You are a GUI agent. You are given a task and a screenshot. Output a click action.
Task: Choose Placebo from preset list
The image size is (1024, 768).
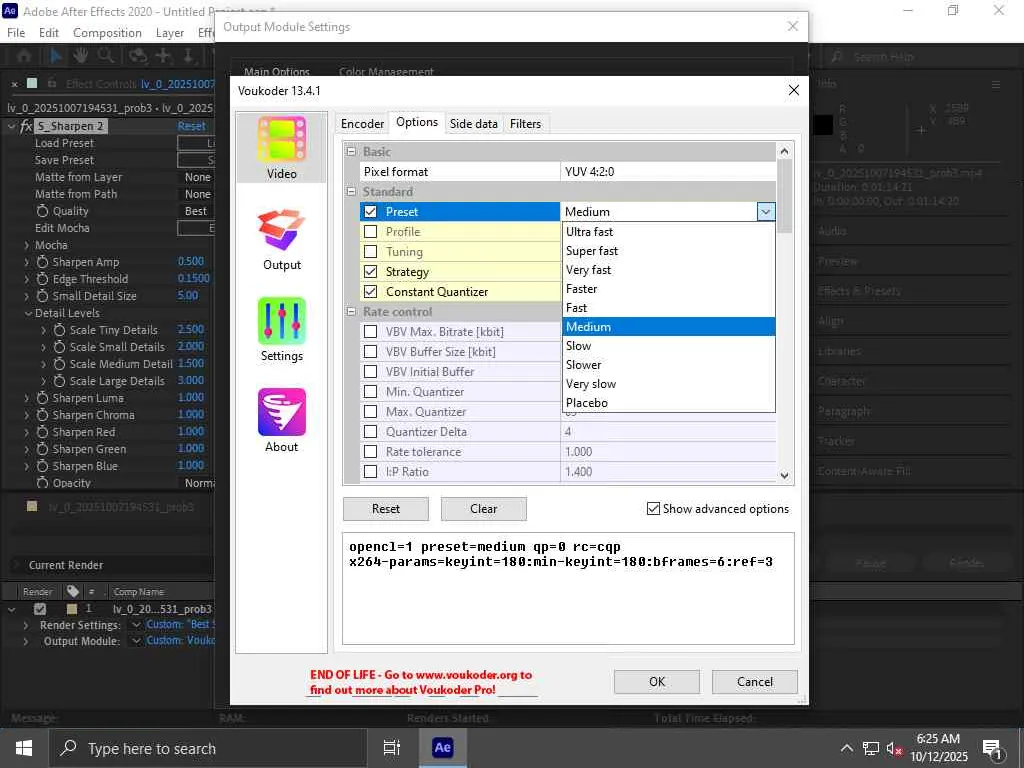(669, 403)
